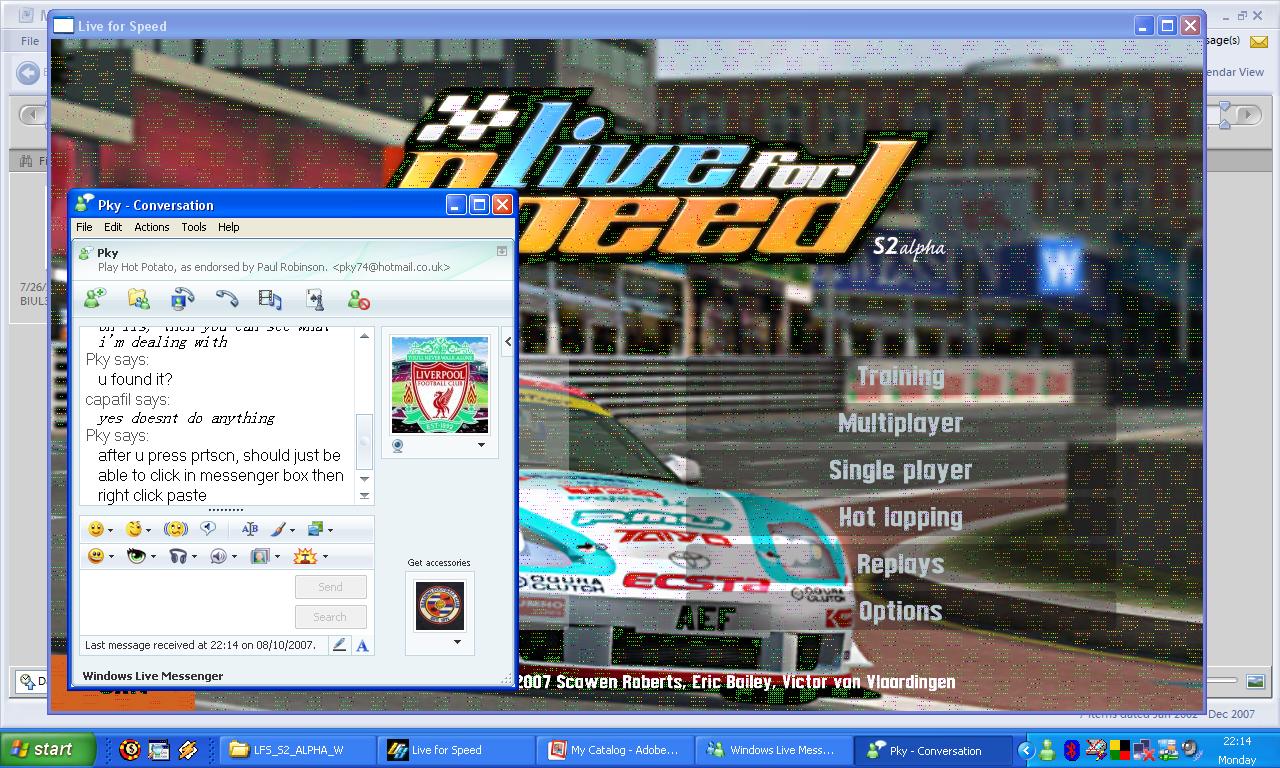Open the Help menu in Messenger
Screen dimensions: 1280x768
click(x=229, y=227)
